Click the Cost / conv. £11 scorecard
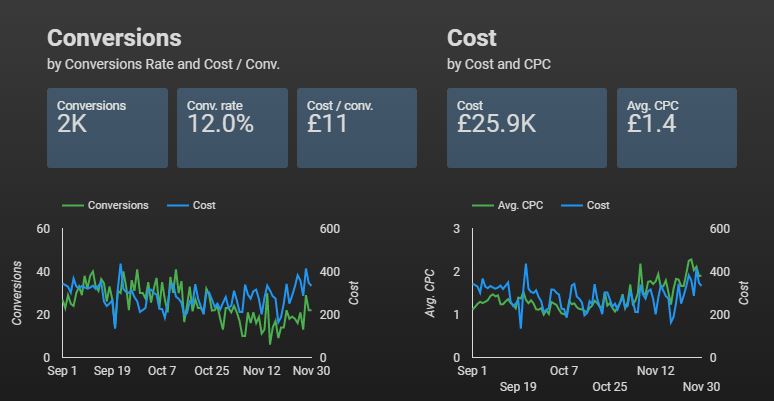 (356, 127)
